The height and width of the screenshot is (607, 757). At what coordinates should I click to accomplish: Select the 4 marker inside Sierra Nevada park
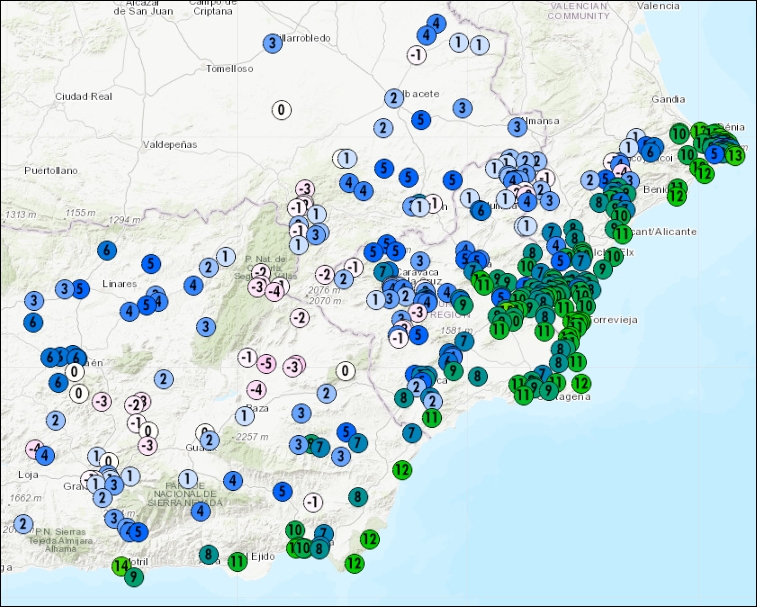(x=201, y=511)
